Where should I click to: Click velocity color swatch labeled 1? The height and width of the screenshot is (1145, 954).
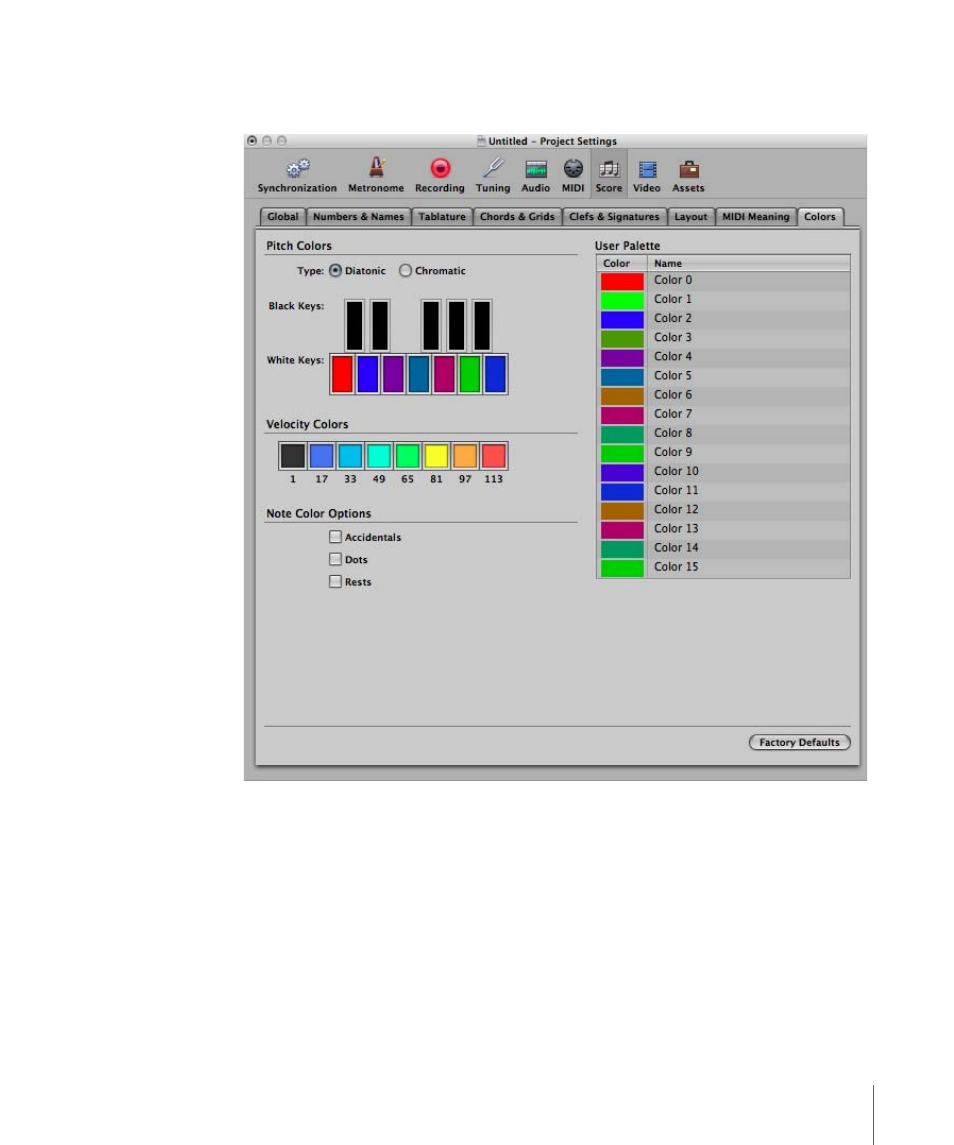[292, 456]
